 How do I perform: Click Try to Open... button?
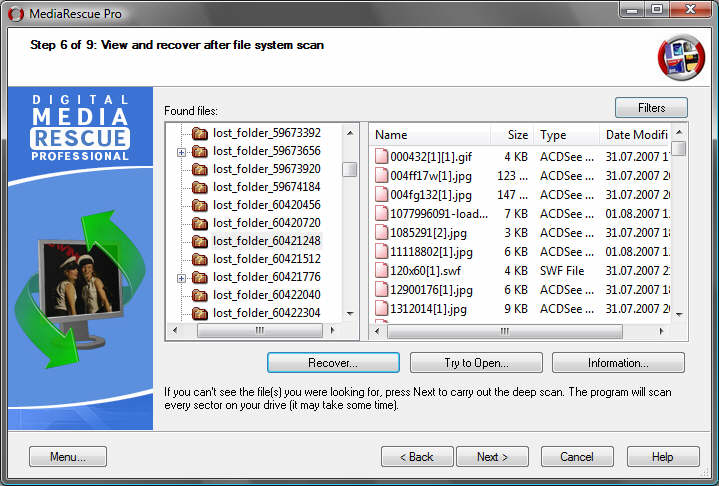tap(476, 363)
